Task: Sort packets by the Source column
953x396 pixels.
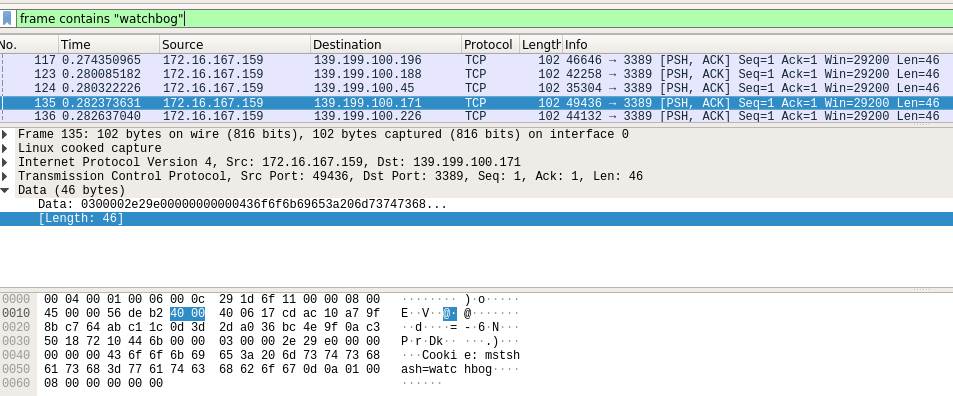Action: click(235, 44)
